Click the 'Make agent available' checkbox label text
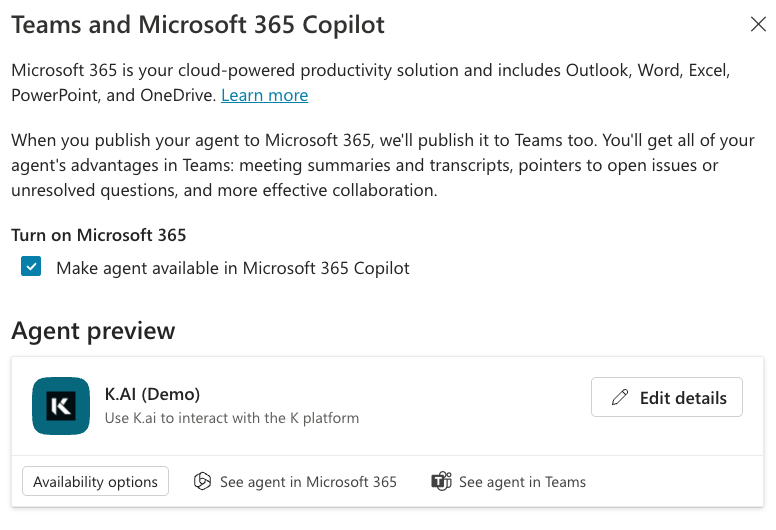This screenshot has height=530, width=776. (233, 268)
